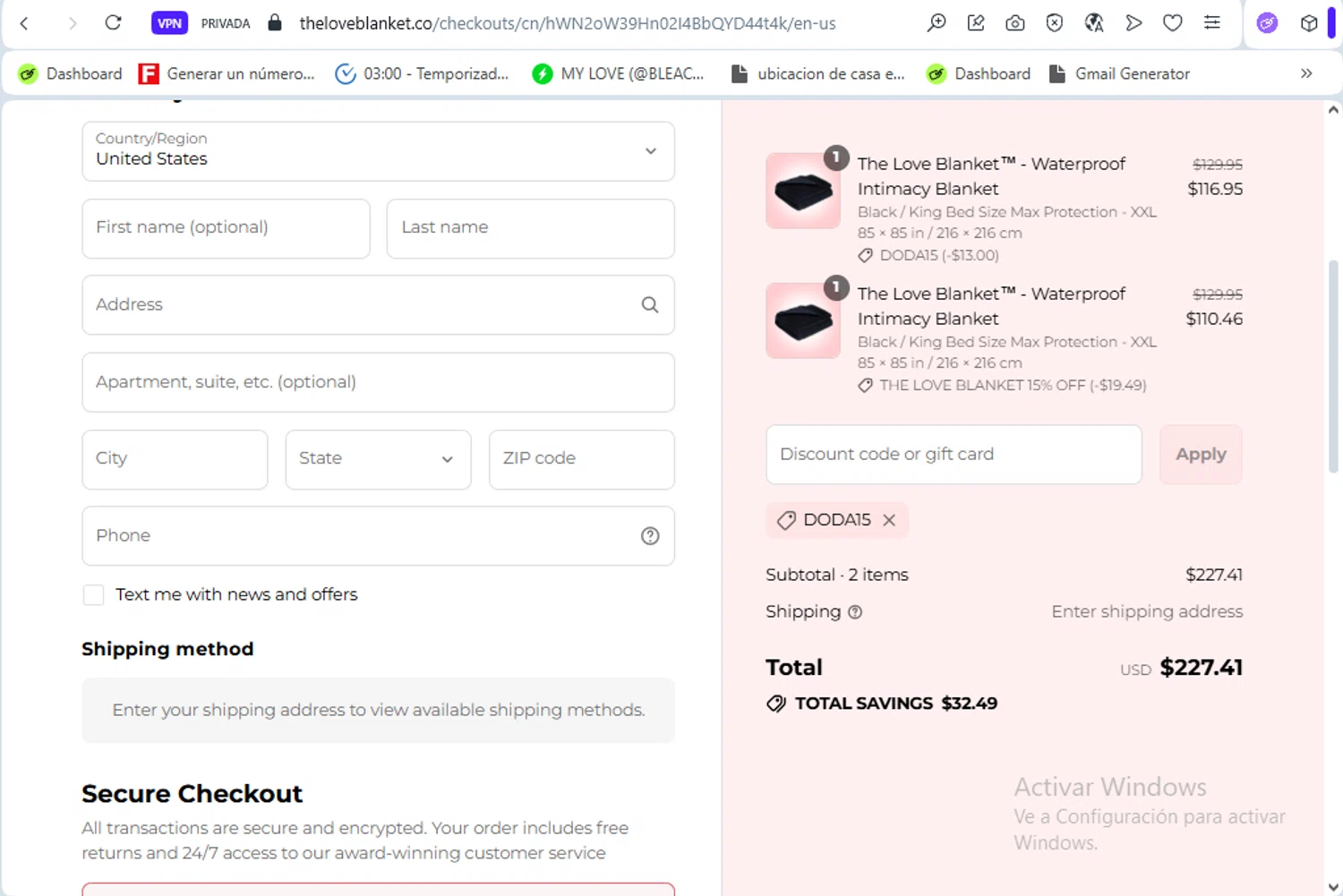Open the send flow arrow icon
Viewport: 1343px width, 896px height.
(x=1133, y=23)
